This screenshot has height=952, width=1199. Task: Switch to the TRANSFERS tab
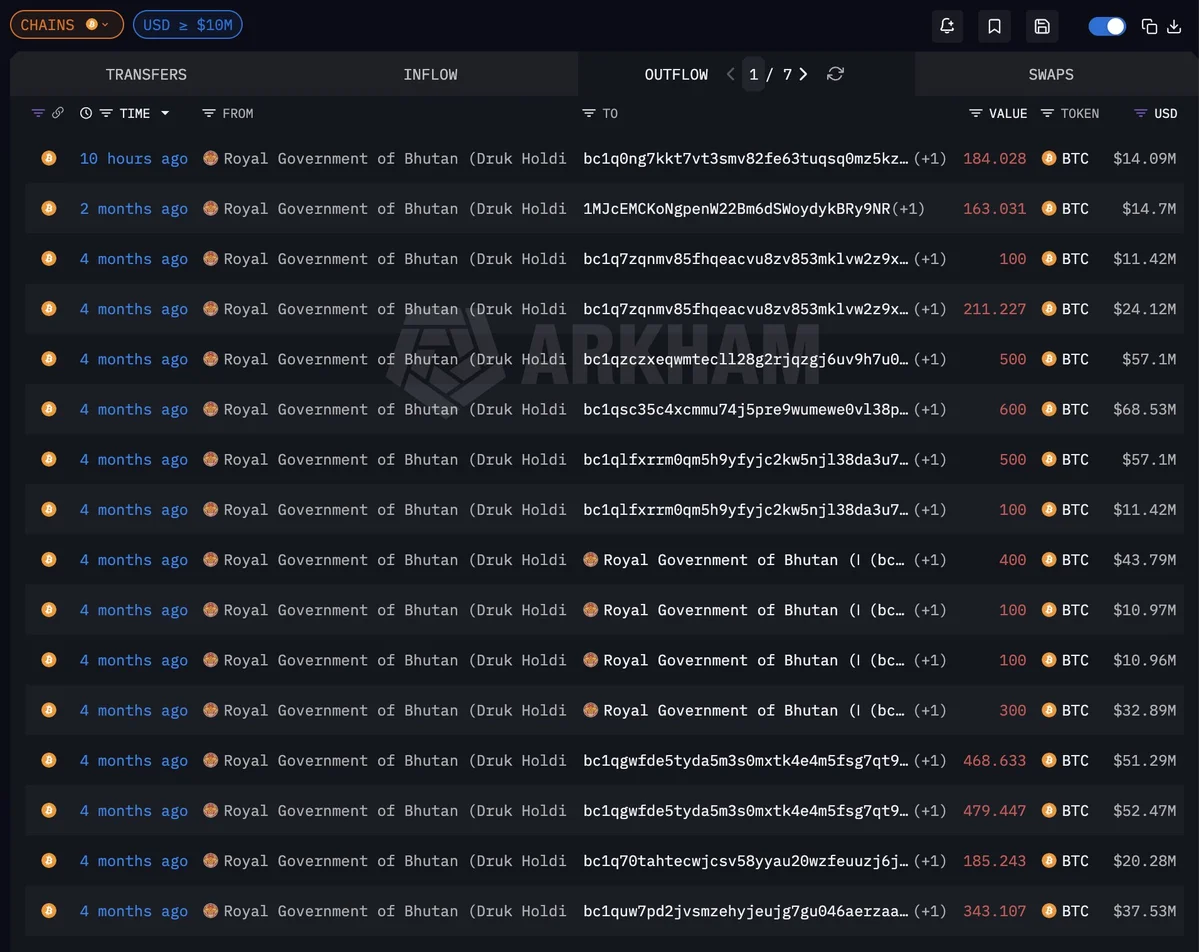click(146, 74)
